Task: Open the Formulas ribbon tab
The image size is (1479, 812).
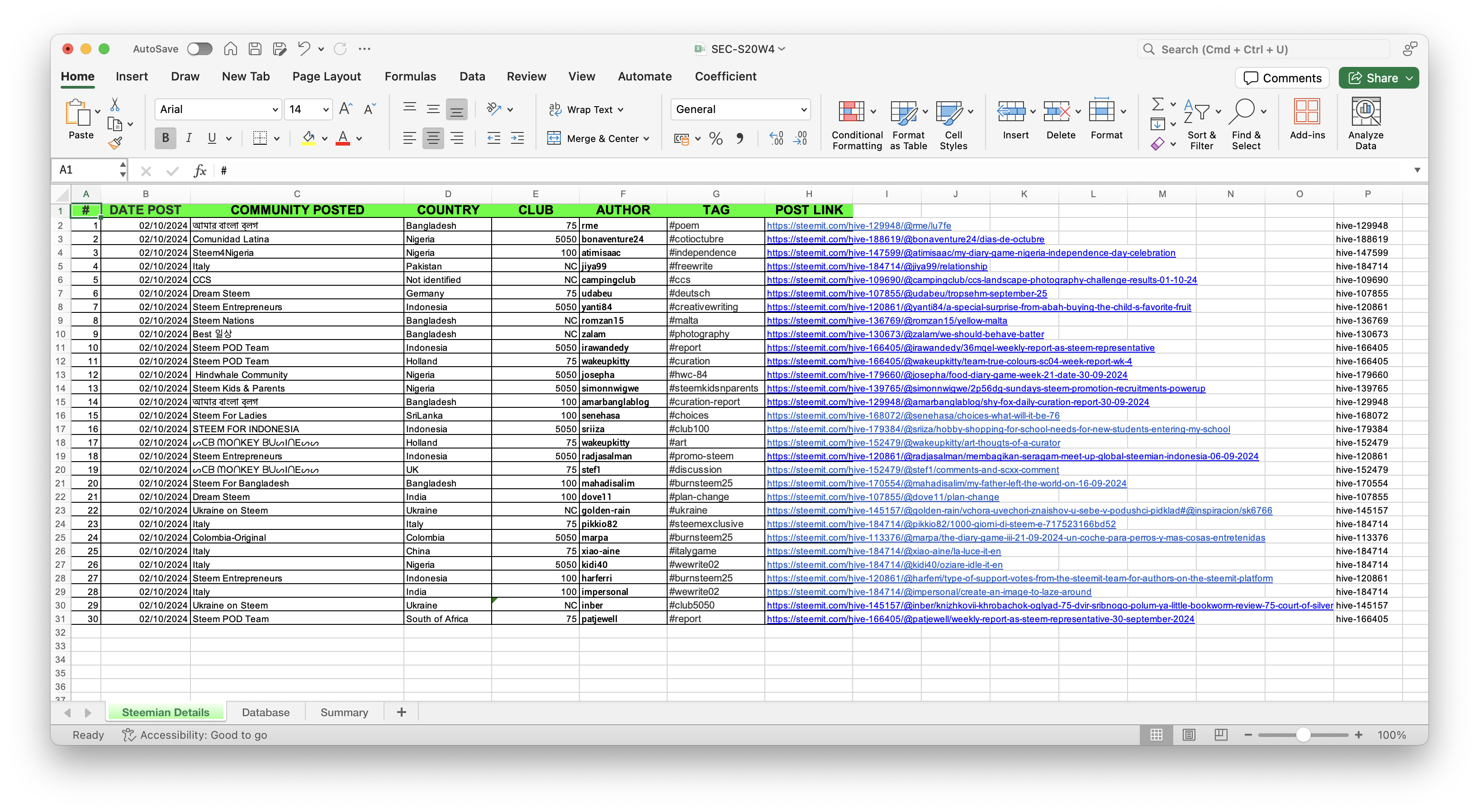Action: 410,76
